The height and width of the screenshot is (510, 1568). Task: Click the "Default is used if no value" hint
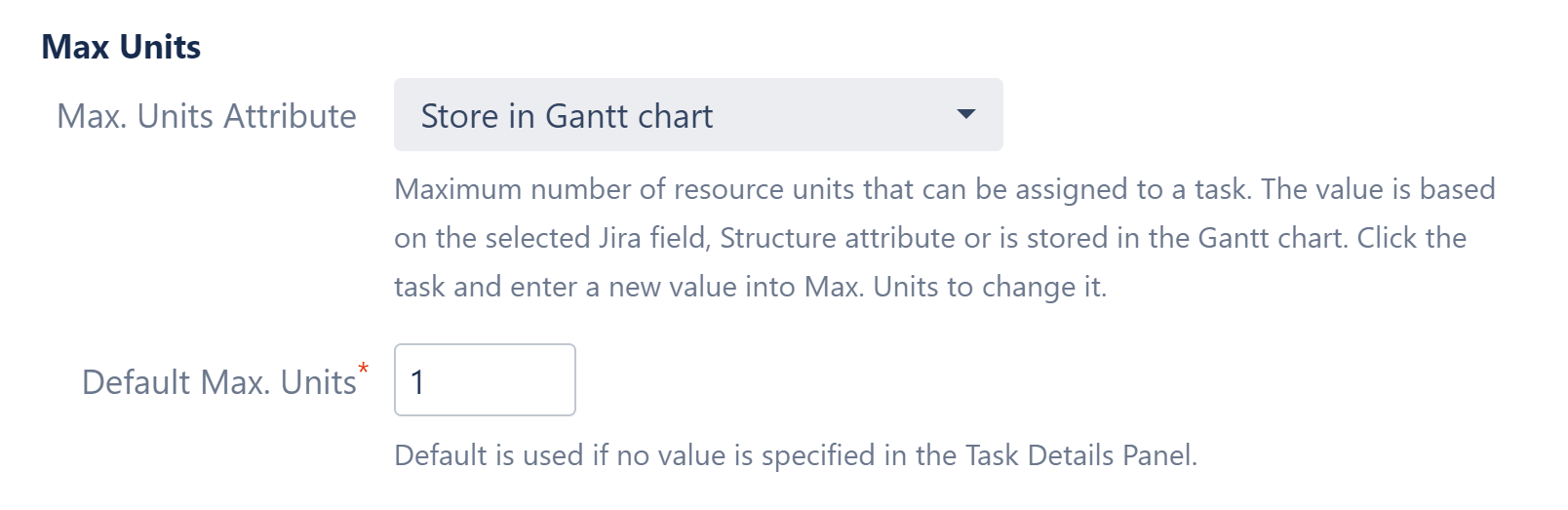point(795,455)
